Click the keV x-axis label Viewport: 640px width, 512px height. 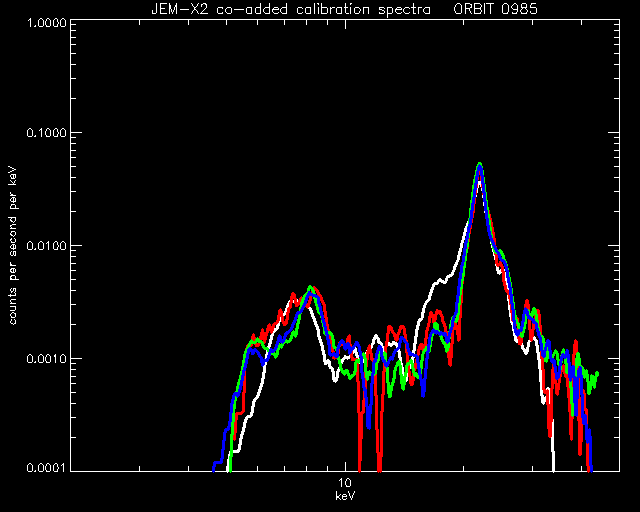[345, 496]
